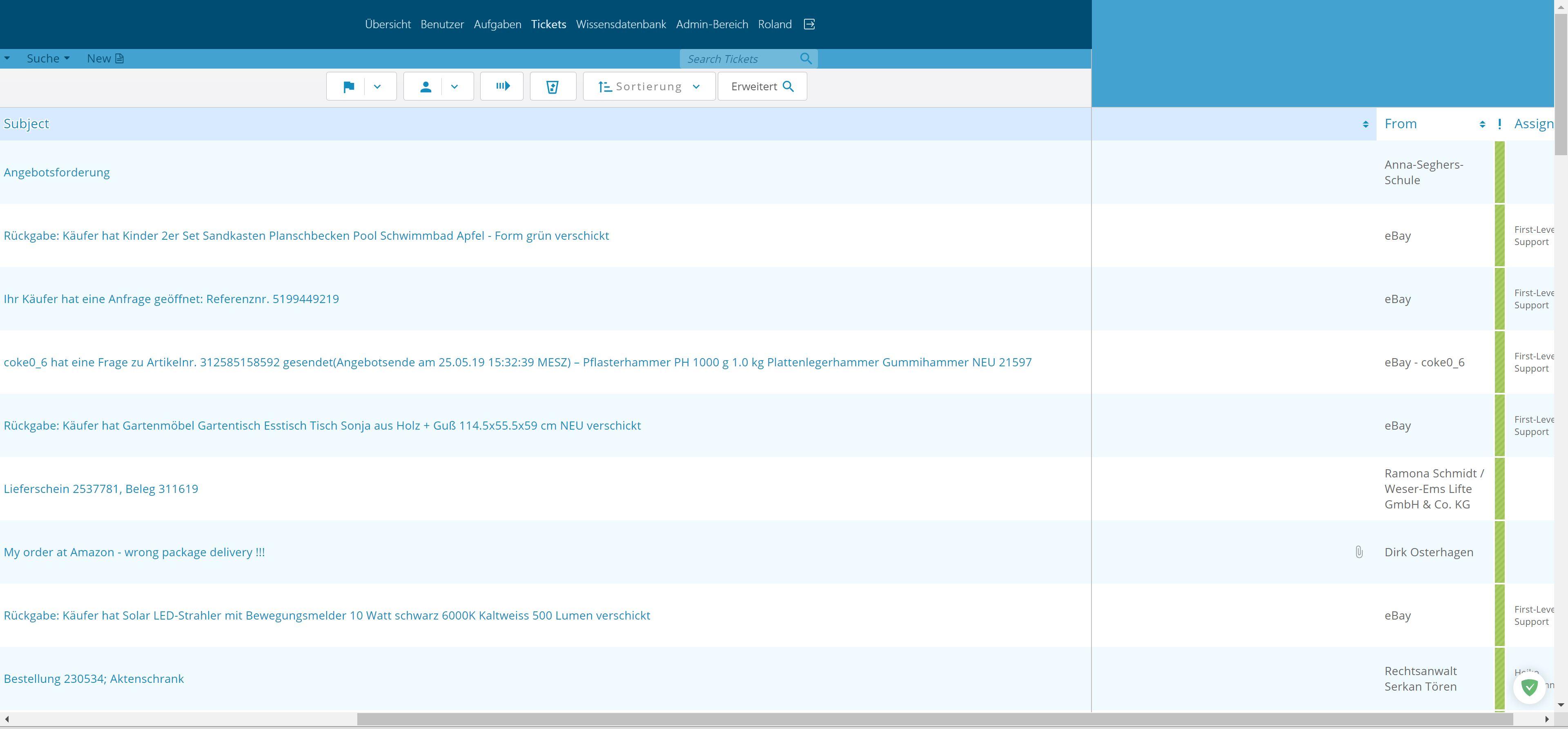Click the exclamation priority column header
The image size is (1568, 729).
(1499, 124)
